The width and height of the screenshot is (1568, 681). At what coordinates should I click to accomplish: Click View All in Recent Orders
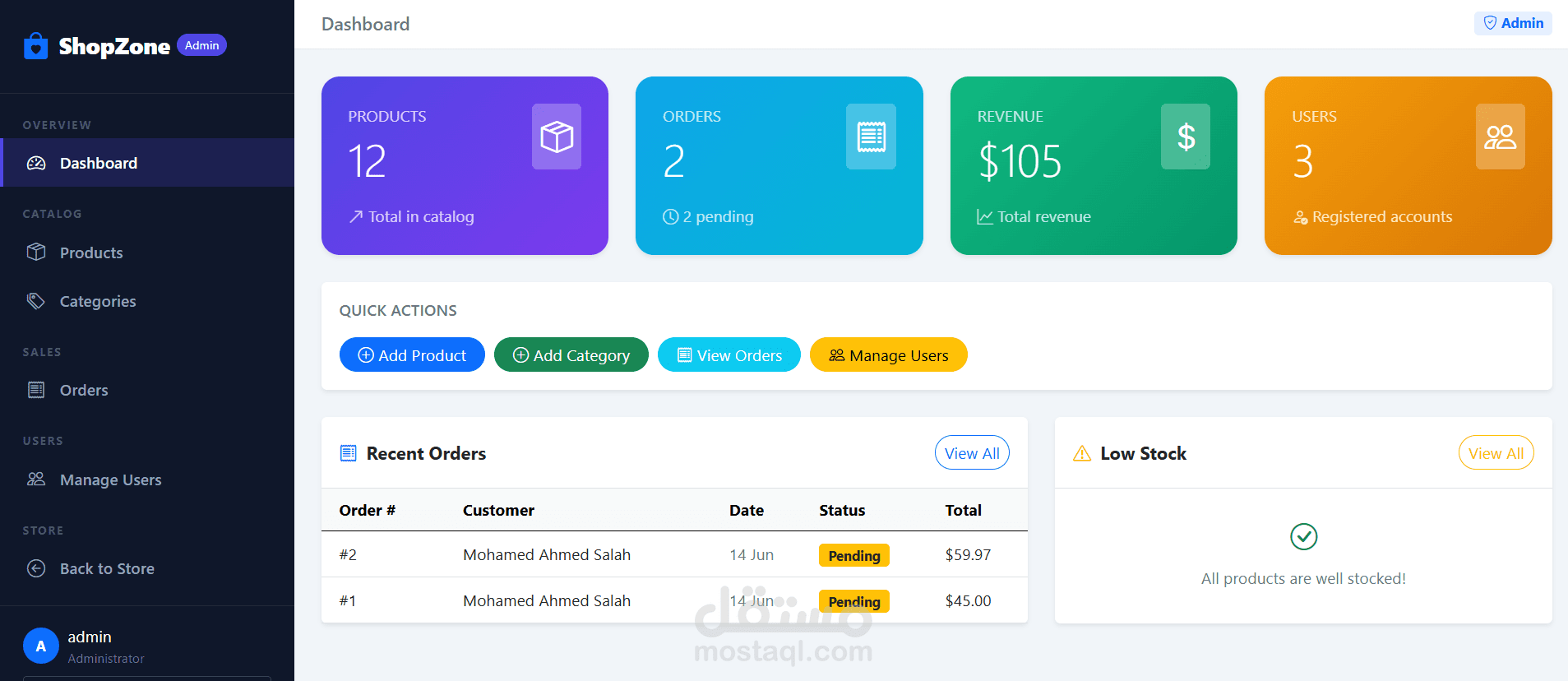click(x=972, y=452)
